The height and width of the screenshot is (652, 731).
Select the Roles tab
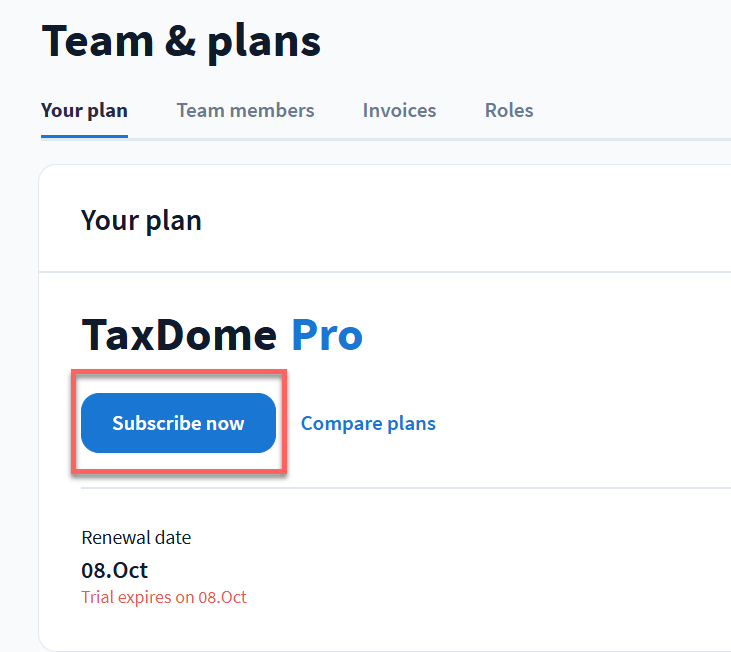point(509,110)
